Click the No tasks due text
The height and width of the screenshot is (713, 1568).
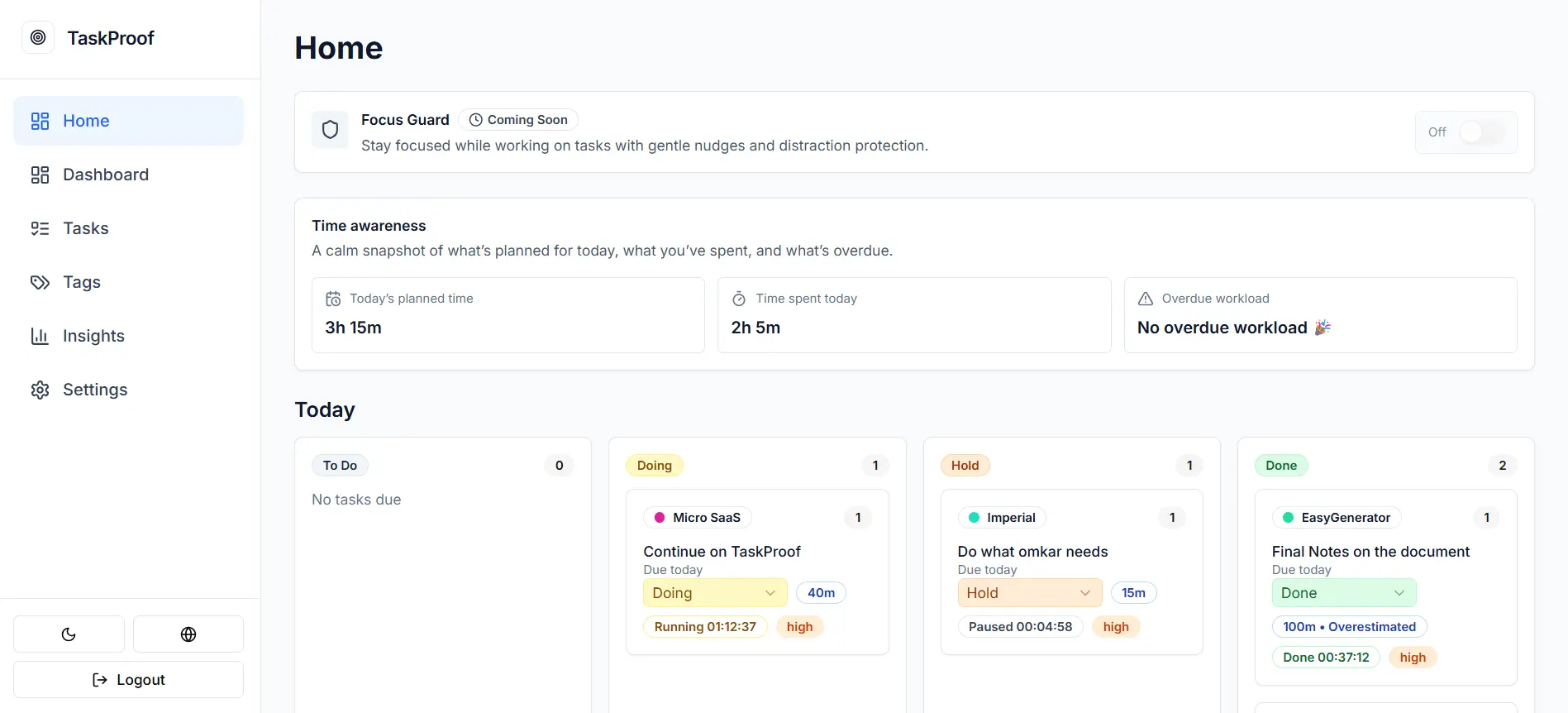click(356, 500)
